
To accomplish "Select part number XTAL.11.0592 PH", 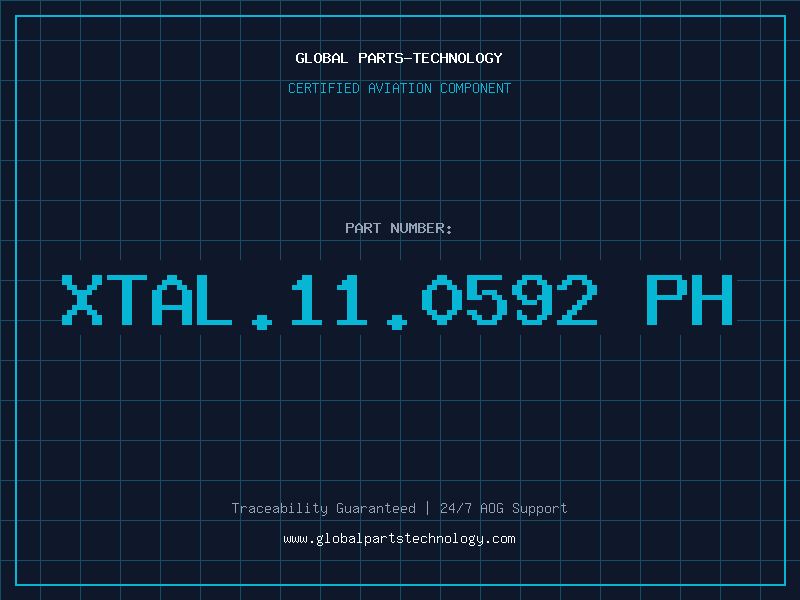I will 397,301.
